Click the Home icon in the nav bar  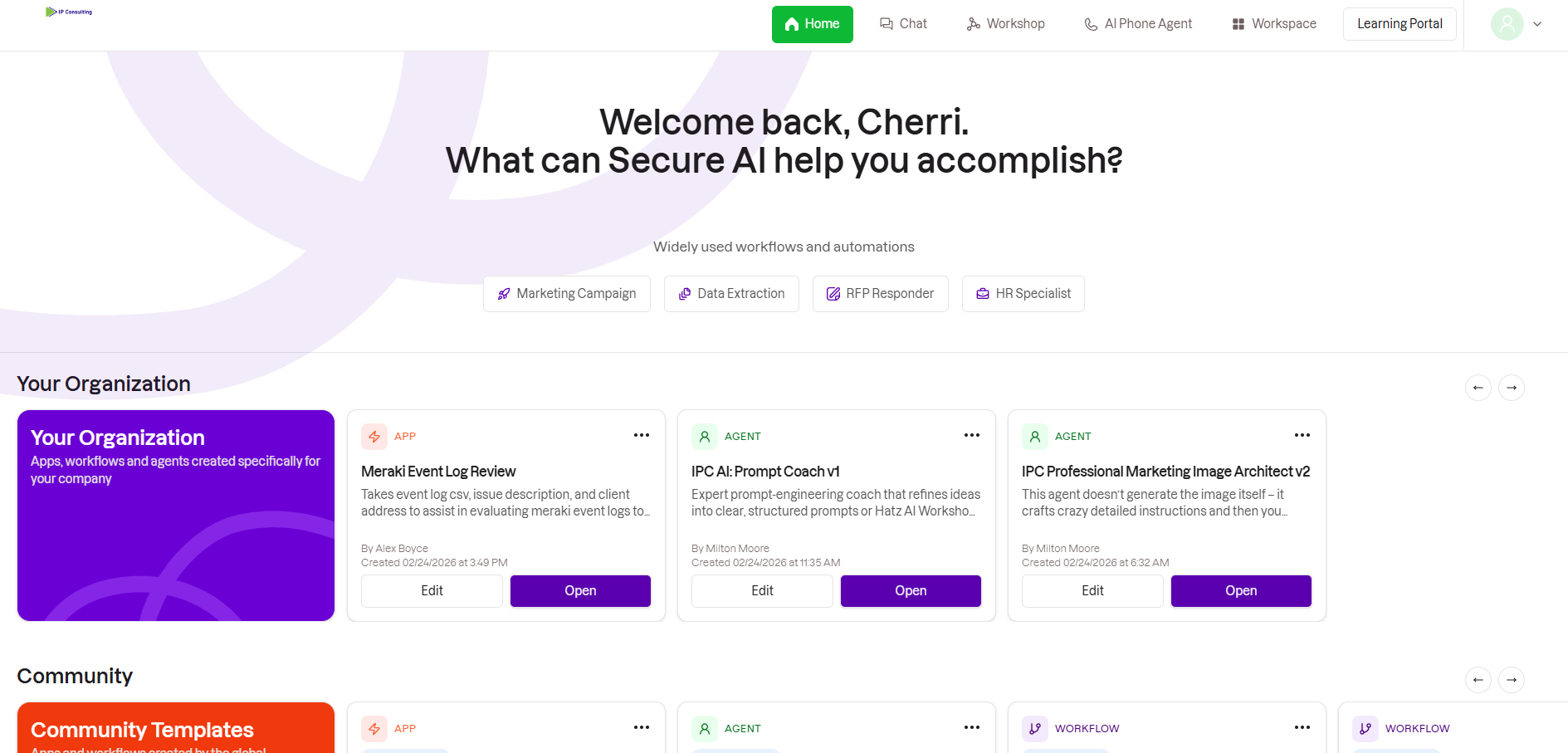[790, 23]
